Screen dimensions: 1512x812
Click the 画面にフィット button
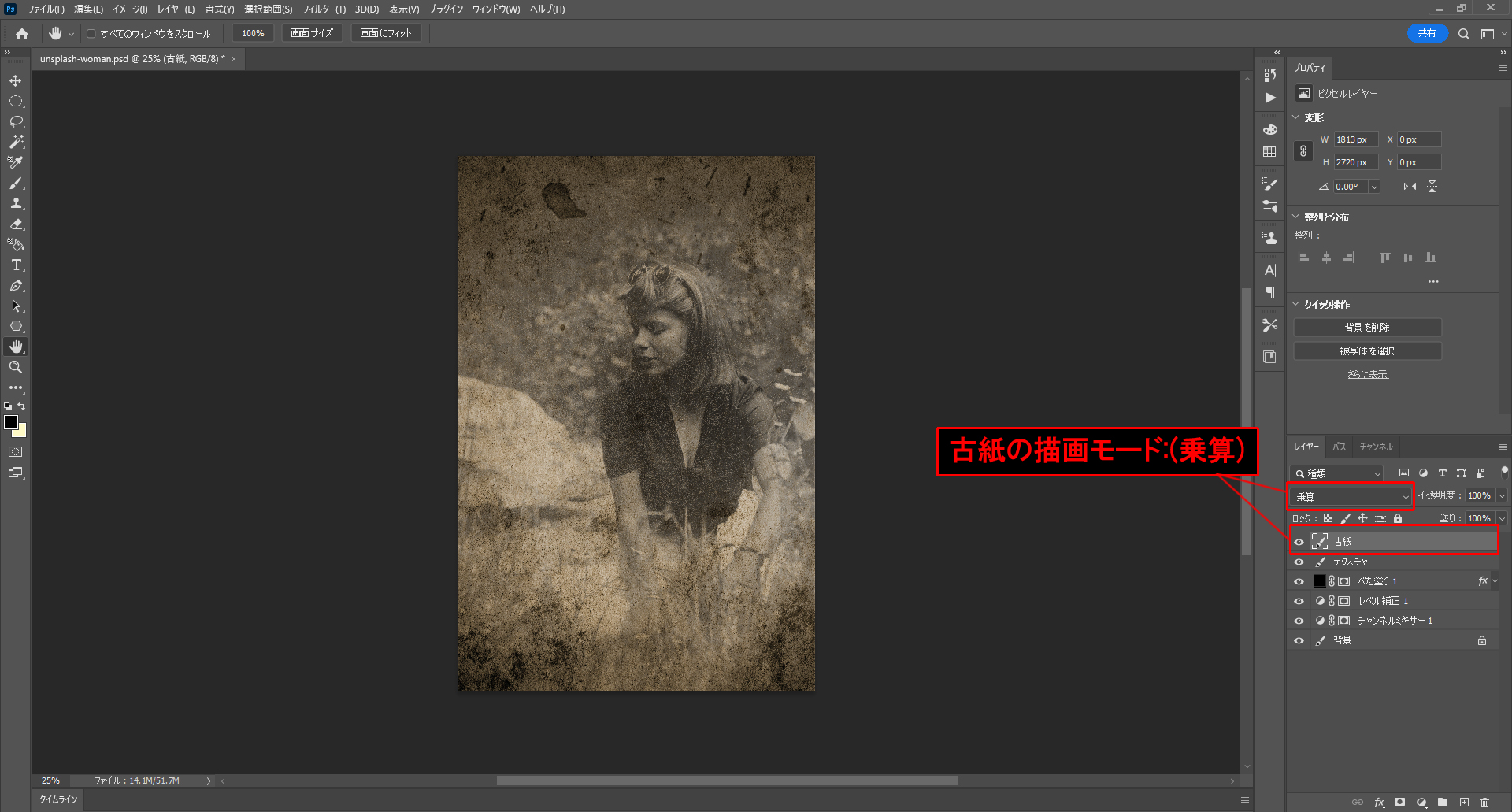coord(386,33)
